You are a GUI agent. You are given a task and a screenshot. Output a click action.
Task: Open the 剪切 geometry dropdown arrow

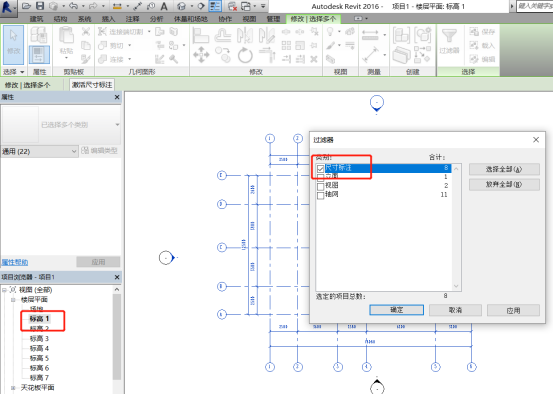coord(130,45)
